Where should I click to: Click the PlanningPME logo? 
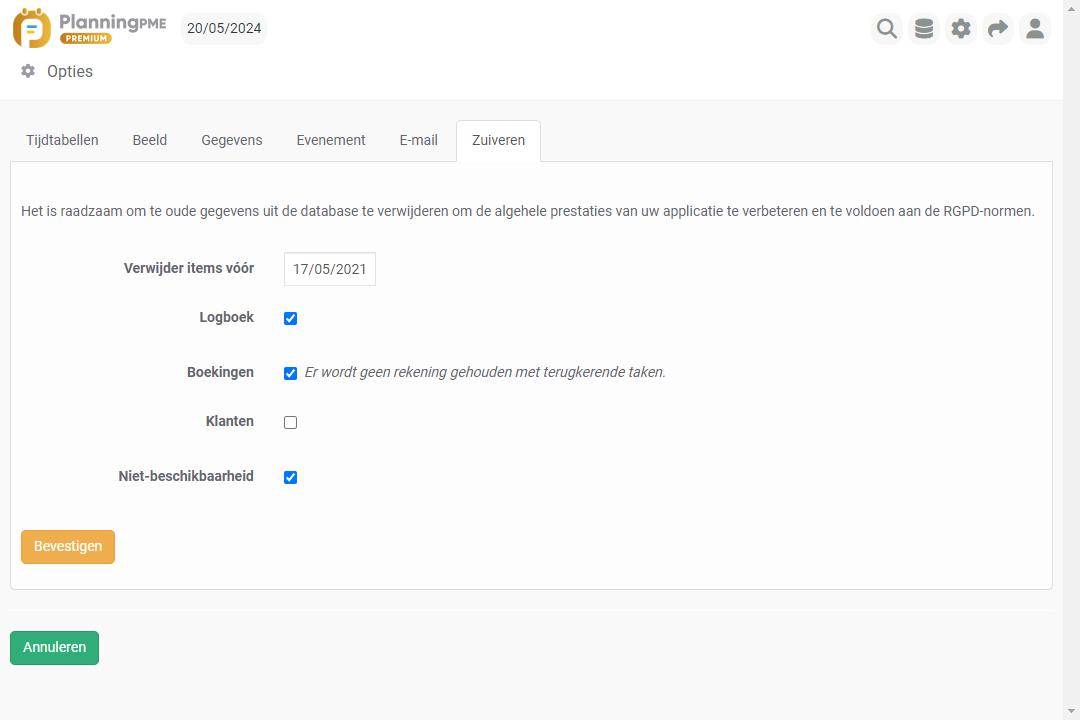pyautogui.click(x=90, y=28)
